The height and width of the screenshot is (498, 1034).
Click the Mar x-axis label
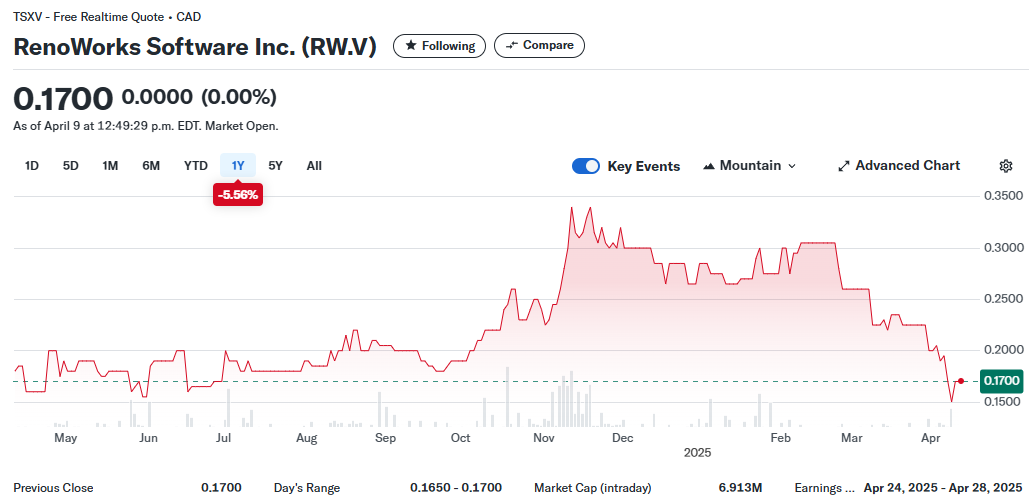[853, 438]
